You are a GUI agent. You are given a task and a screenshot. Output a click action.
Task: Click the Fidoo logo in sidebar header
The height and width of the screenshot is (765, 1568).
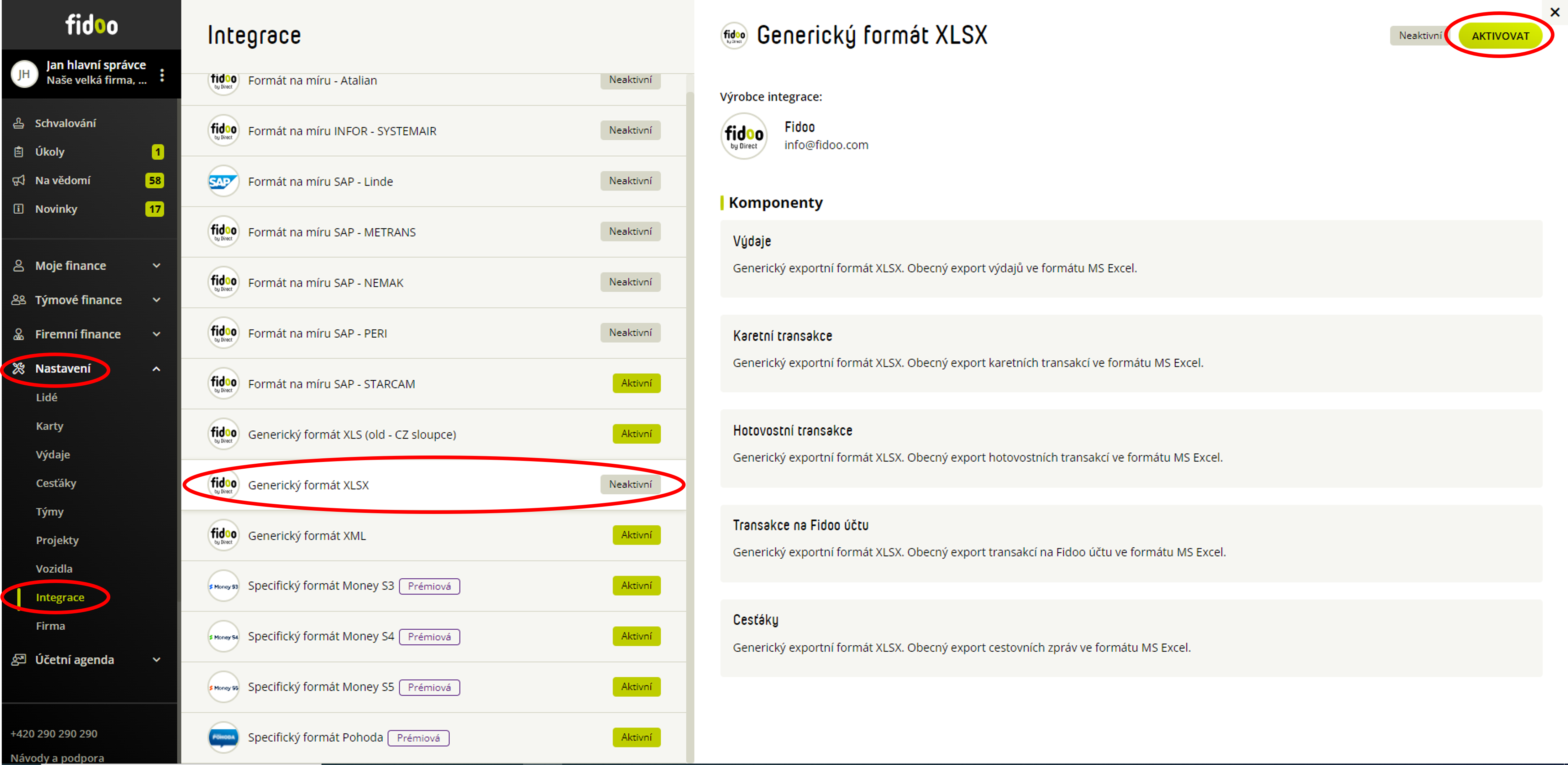(91, 25)
